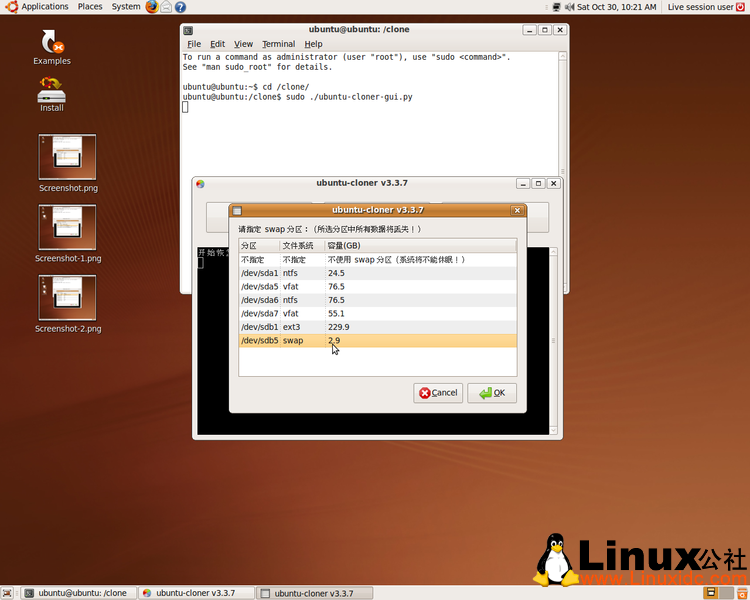Select the 不指定 no-swap row
This screenshot has height=600, width=750.
378,260
